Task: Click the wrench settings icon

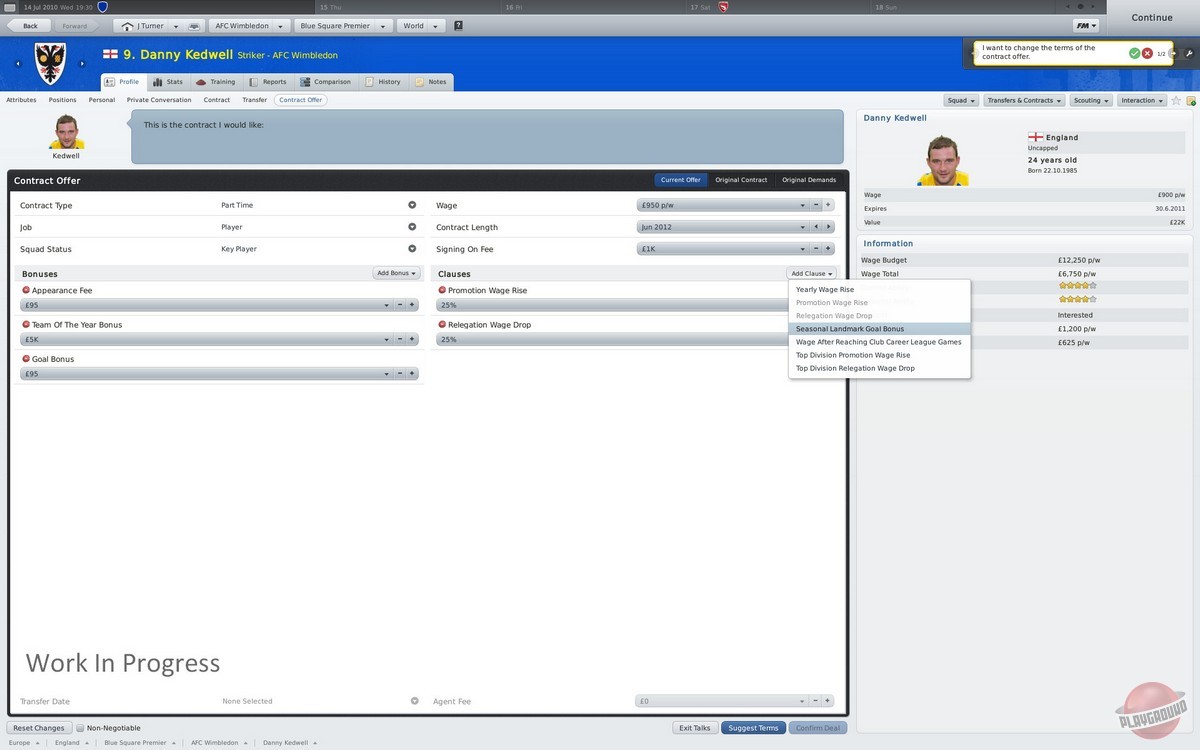Action: 1187,53
